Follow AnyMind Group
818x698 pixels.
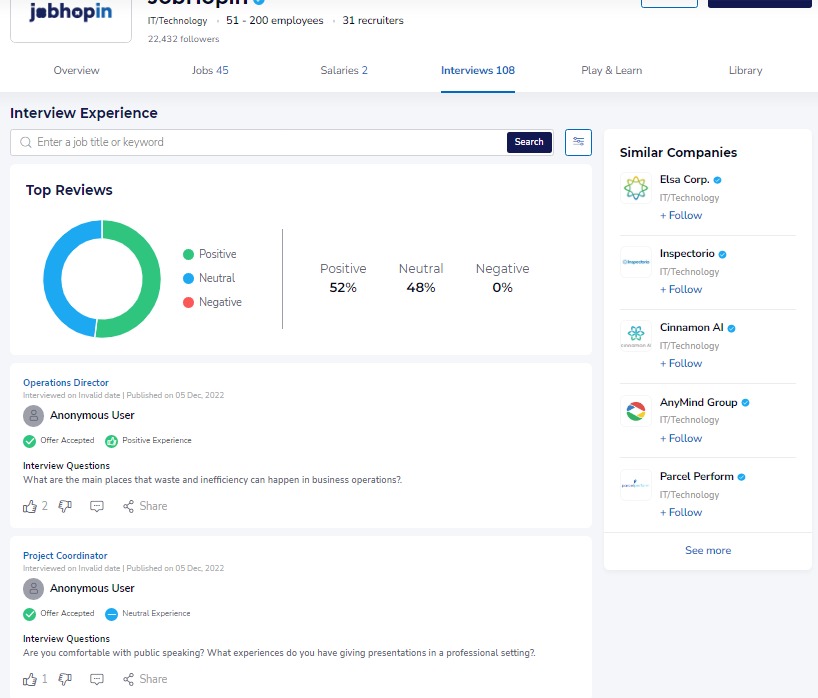[681, 439]
